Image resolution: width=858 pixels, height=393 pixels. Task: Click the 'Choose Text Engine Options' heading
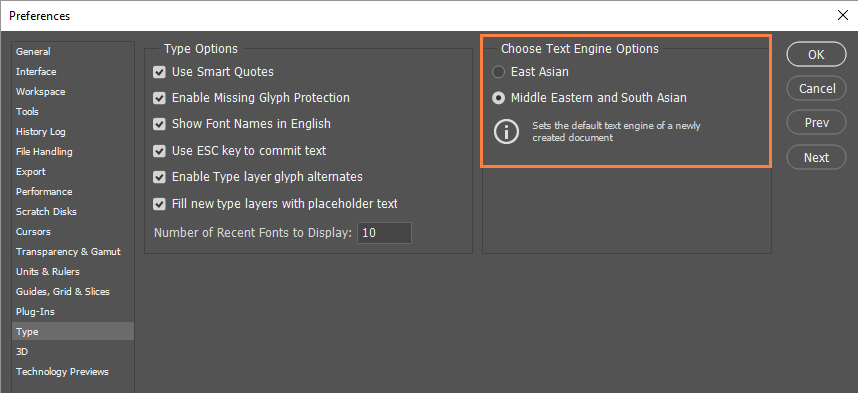pos(579,49)
